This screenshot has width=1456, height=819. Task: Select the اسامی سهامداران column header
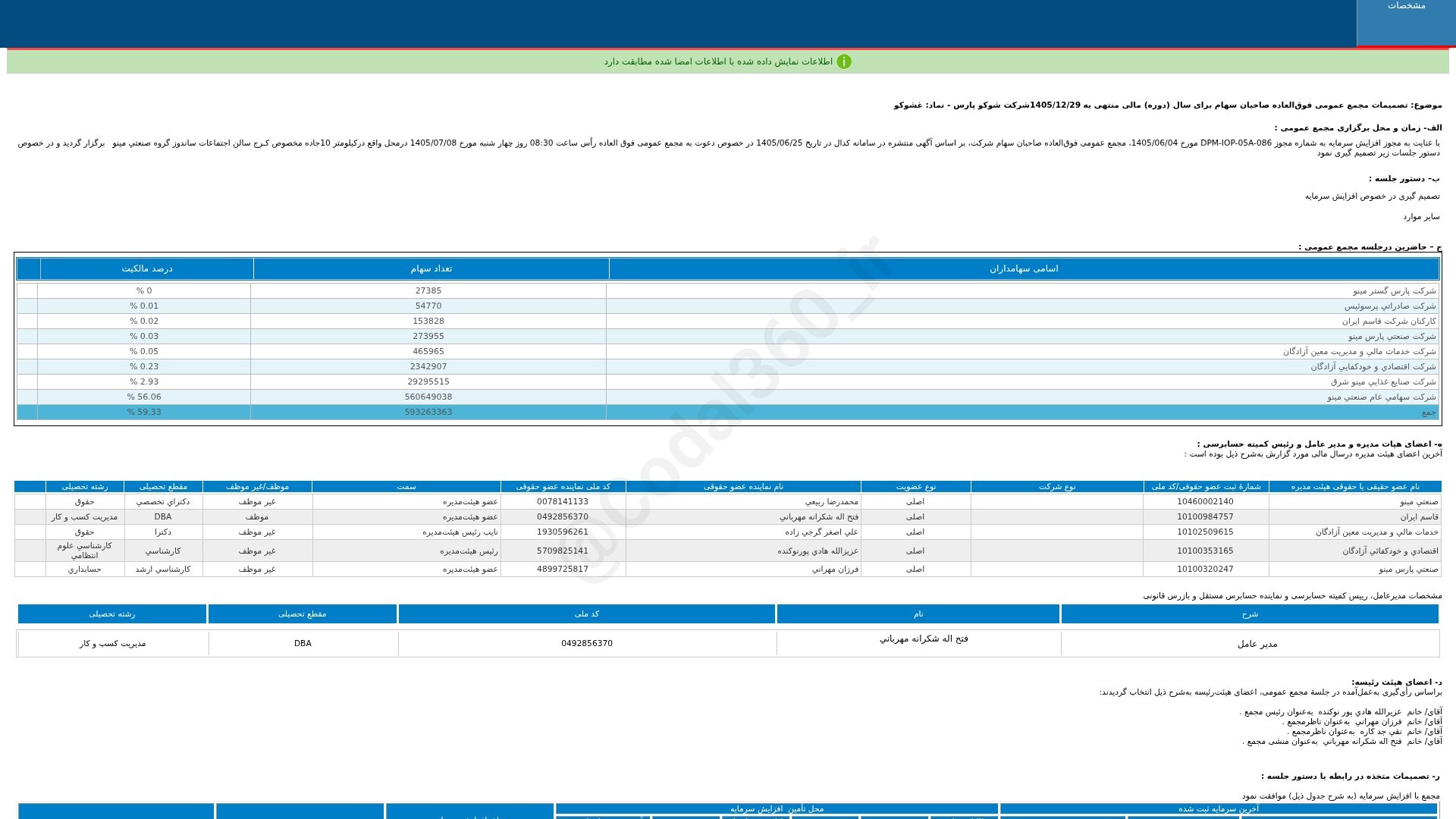point(1024,268)
